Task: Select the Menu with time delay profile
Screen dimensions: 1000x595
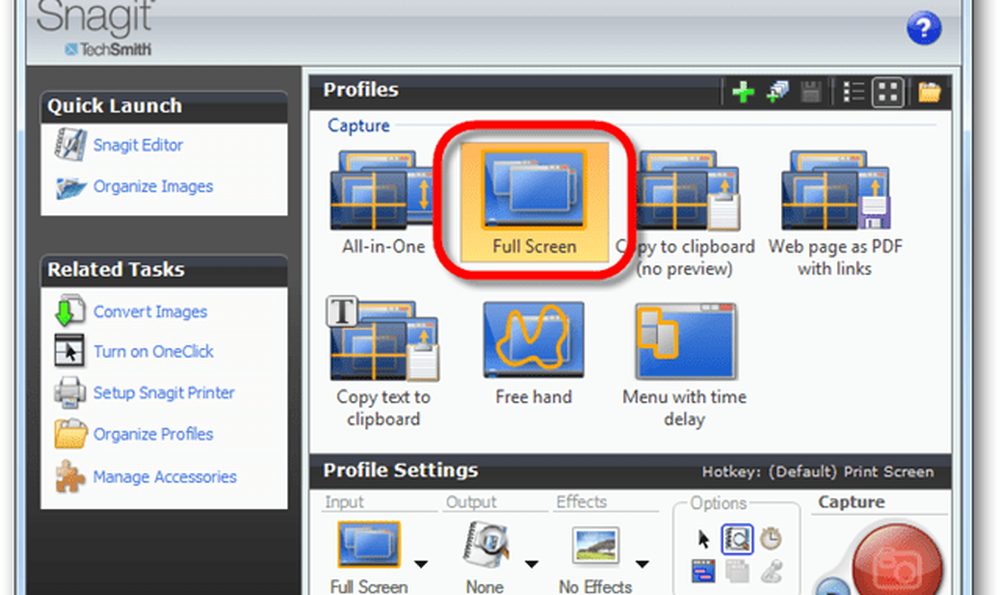Action: point(685,365)
